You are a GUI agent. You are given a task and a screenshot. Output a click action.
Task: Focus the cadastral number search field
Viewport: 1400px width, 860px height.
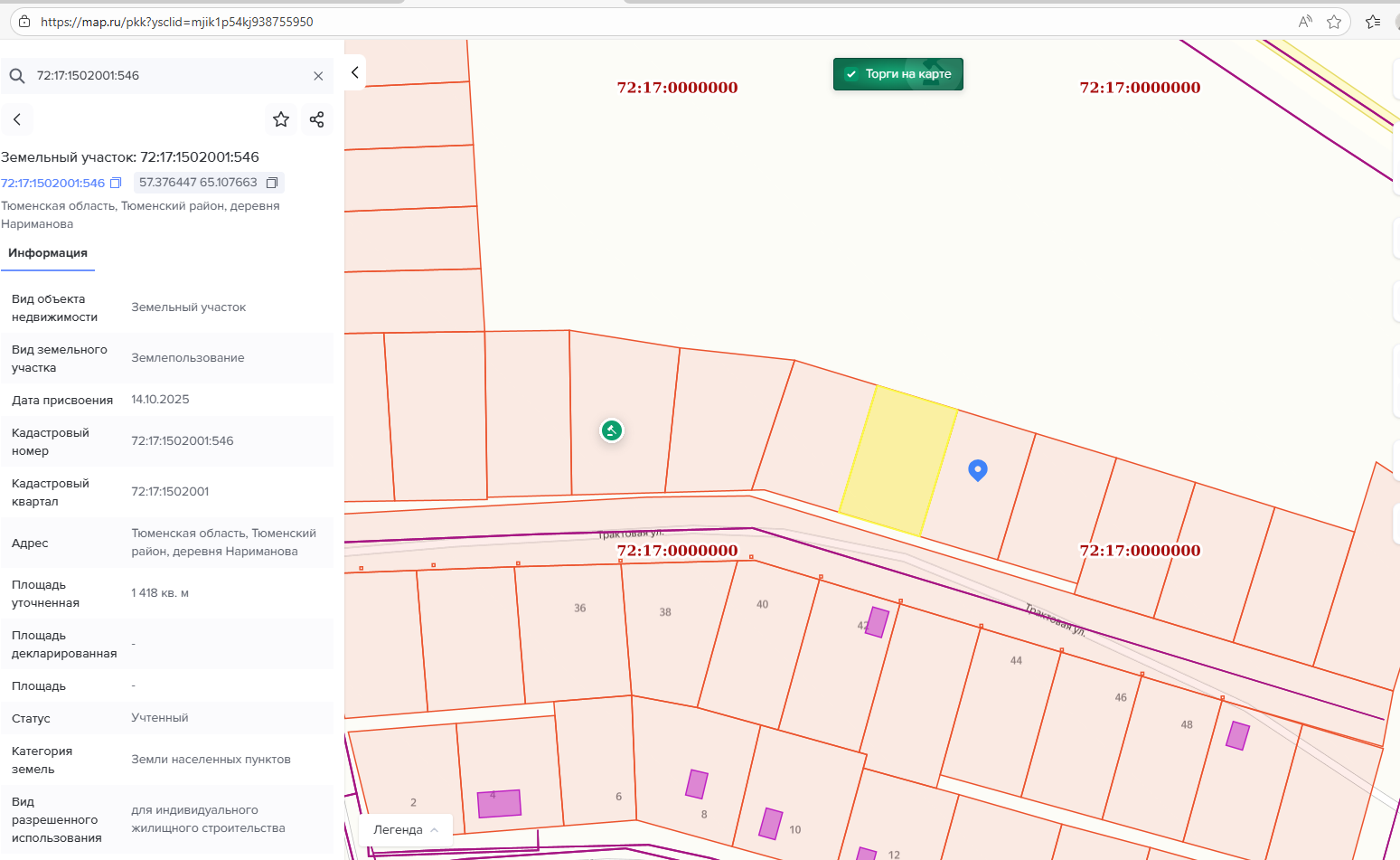point(172,76)
